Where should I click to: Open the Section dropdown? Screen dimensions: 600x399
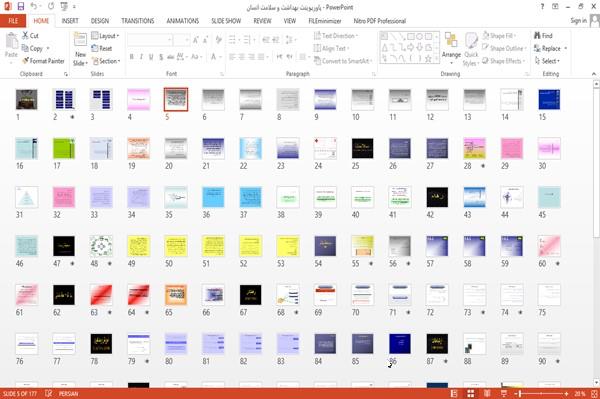(106, 61)
